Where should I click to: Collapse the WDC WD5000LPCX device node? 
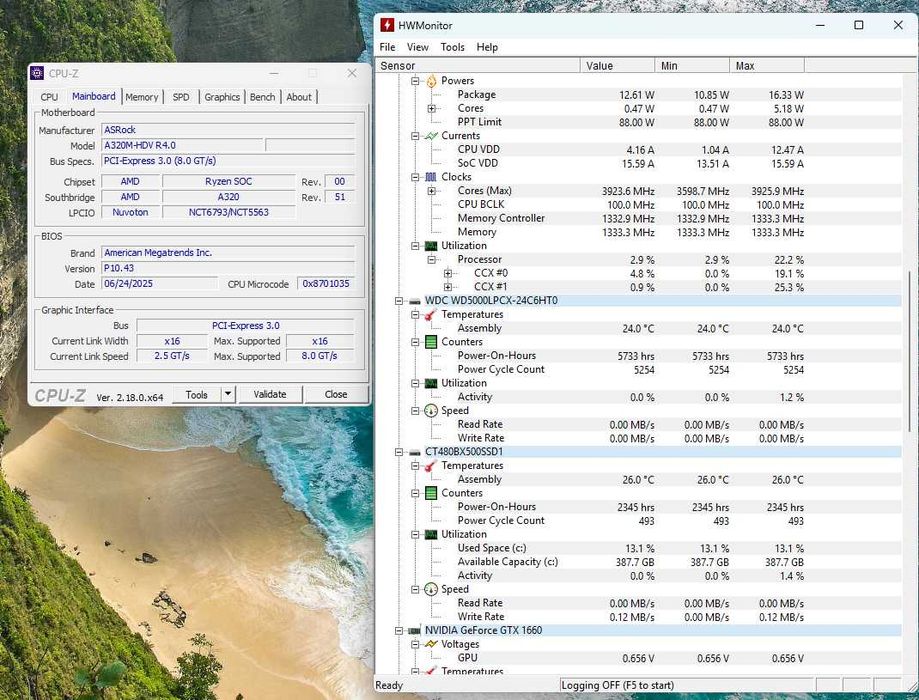[x=399, y=301]
